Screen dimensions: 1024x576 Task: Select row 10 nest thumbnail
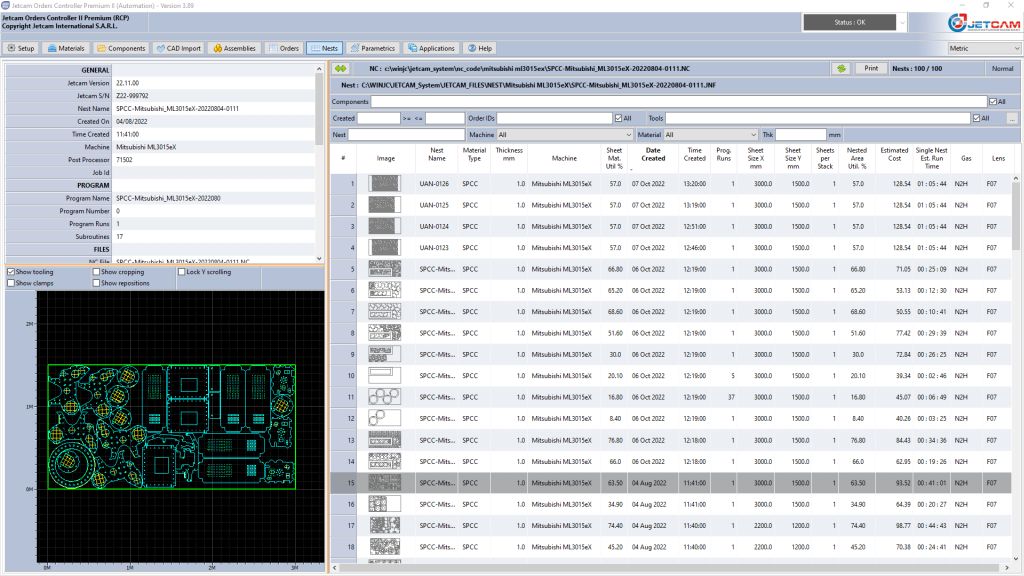click(385, 376)
